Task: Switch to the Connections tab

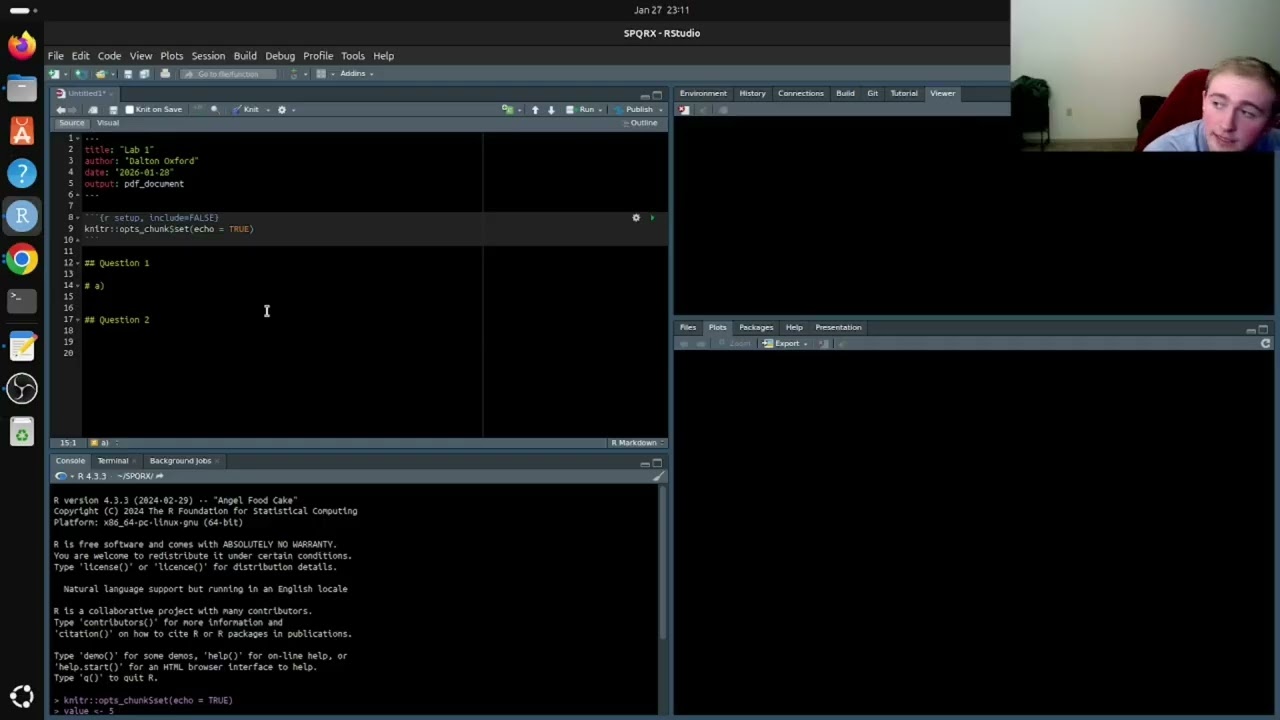Action: 801,94
